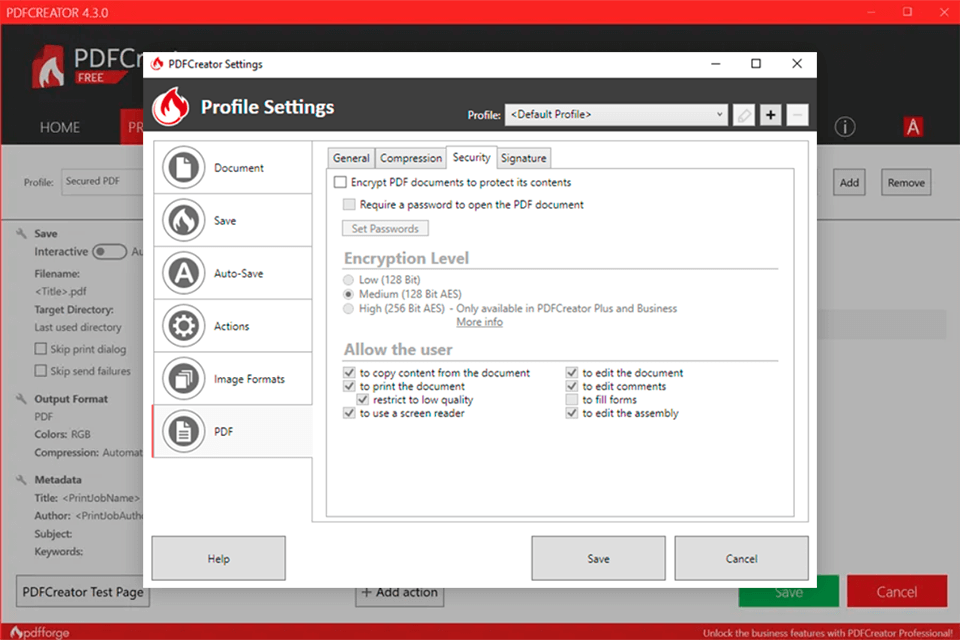The image size is (960, 640).
Task: Click the Set Passwords button
Action: click(x=385, y=228)
